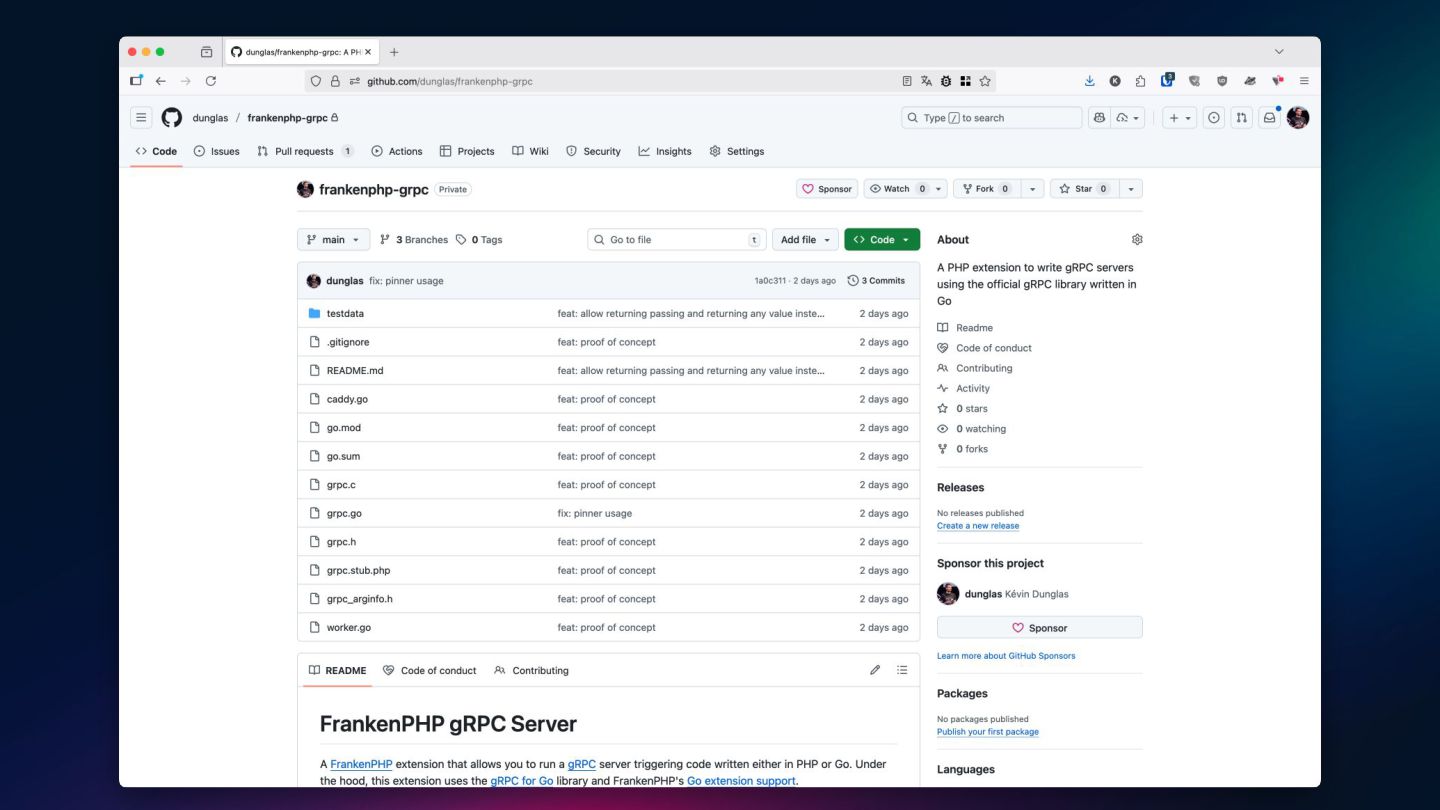Viewport: 1440px width, 810px height.
Task: Show README outline list icon
Action: (x=902, y=670)
